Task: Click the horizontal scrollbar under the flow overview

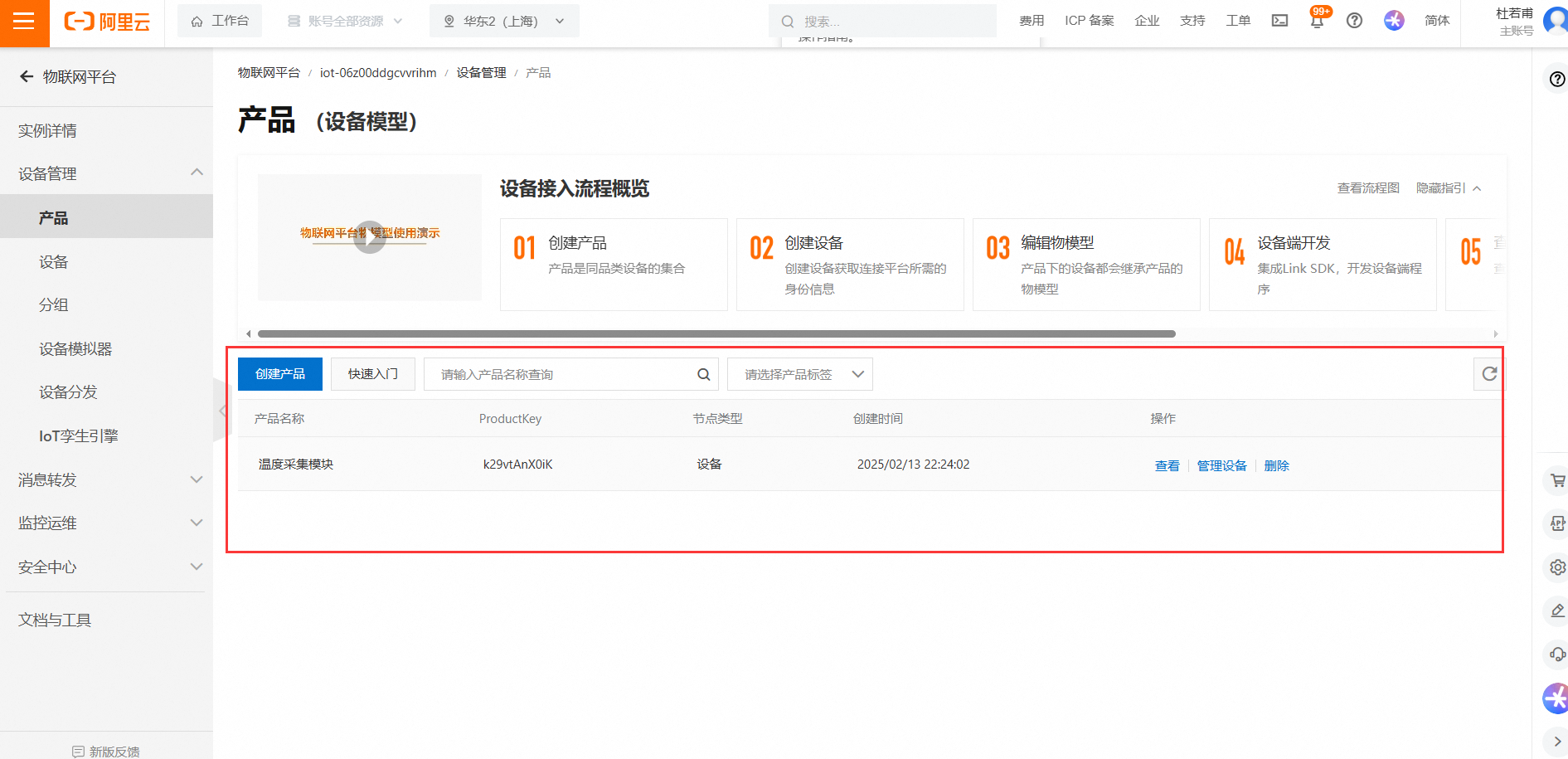Action: 716,334
